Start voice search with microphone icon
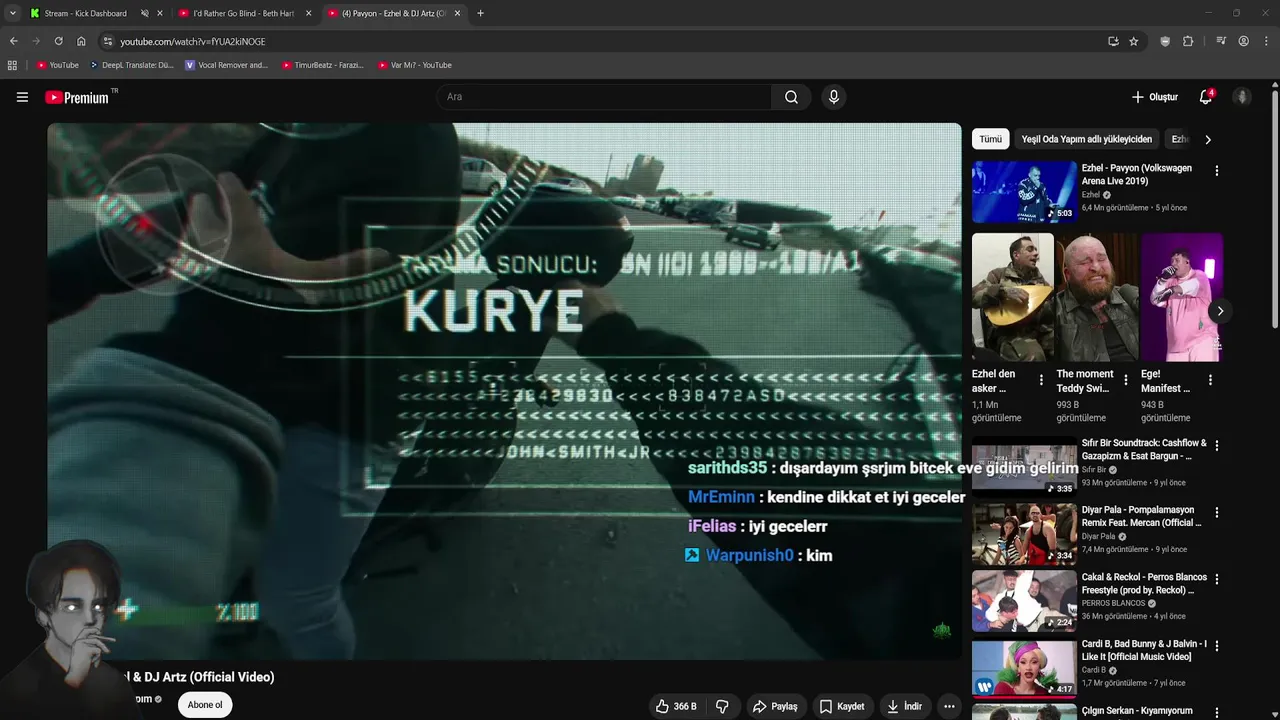The width and height of the screenshot is (1280, 720). (834, 97)
